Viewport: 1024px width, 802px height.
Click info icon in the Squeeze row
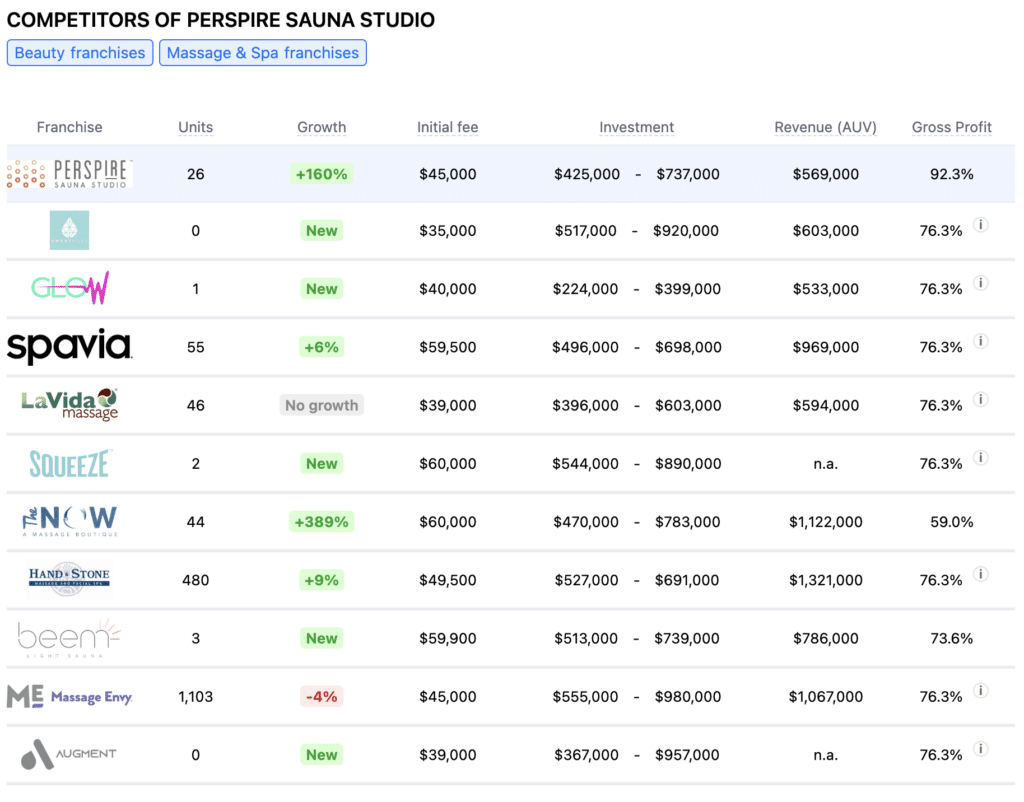click(x=980, y=457)
